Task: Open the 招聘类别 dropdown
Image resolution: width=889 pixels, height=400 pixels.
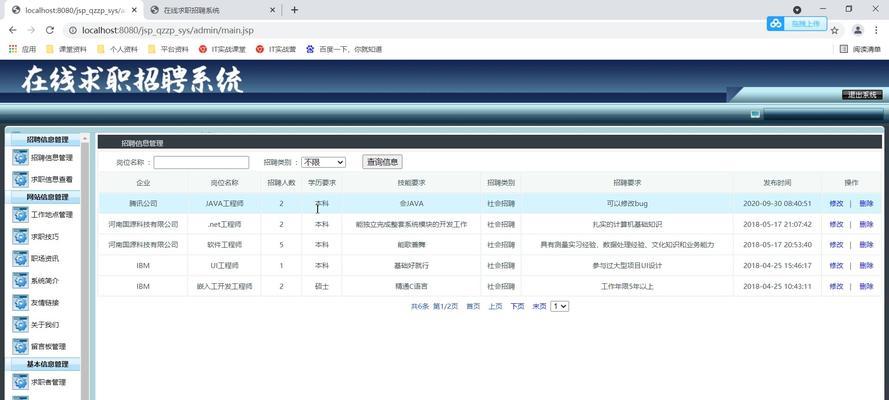Action: (x=323, y=162)
